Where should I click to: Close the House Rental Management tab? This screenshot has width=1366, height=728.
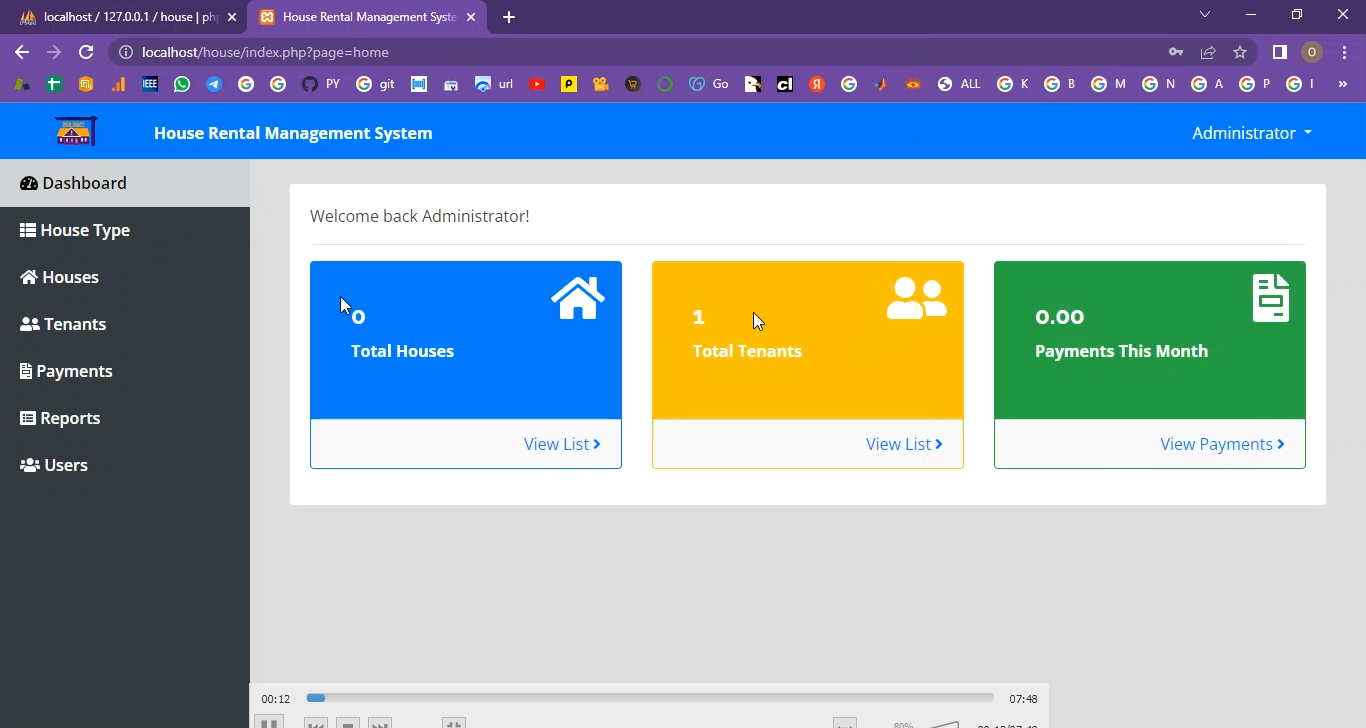[471, 17]
